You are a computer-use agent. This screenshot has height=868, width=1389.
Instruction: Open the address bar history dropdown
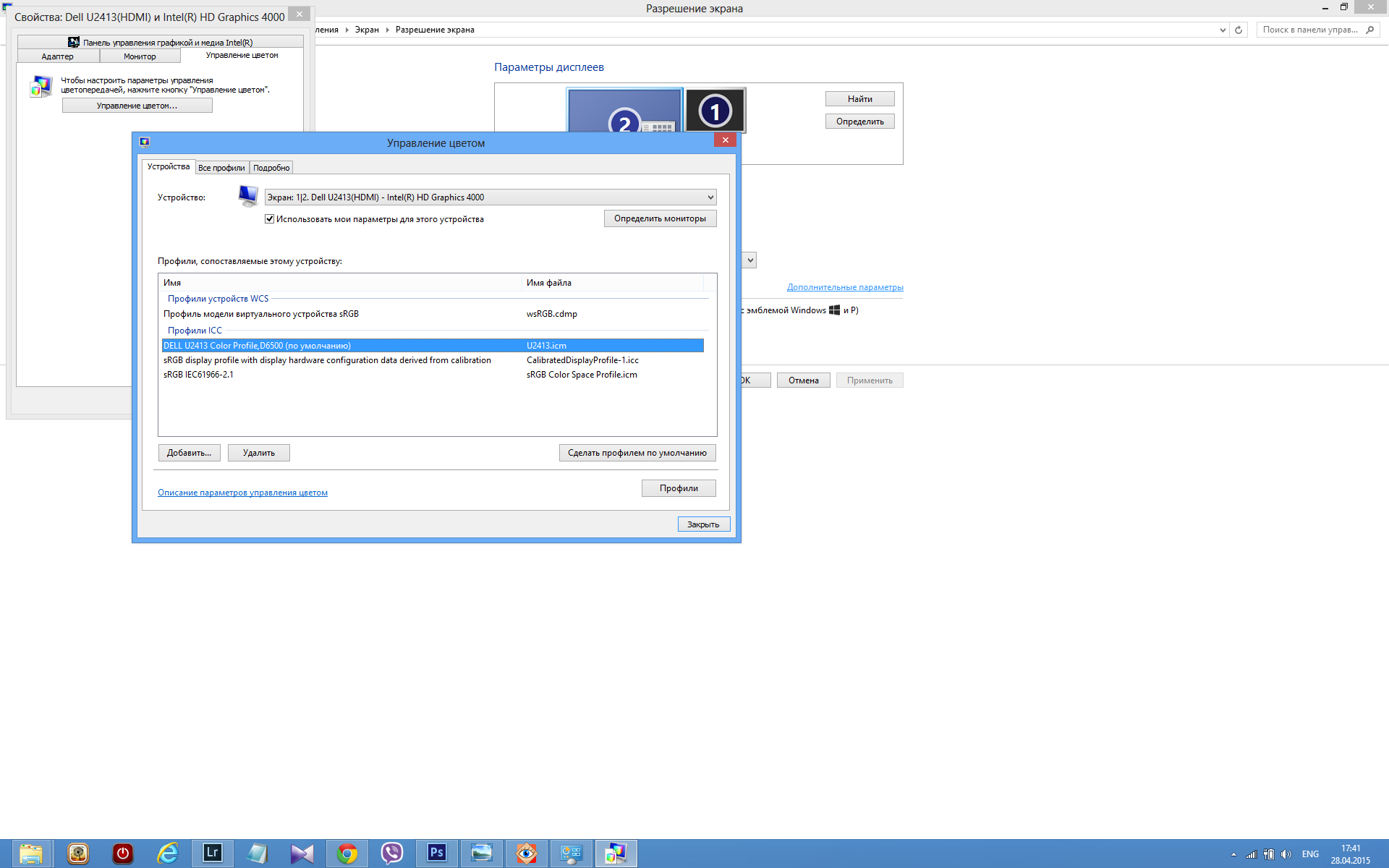tap(1223, 30)
